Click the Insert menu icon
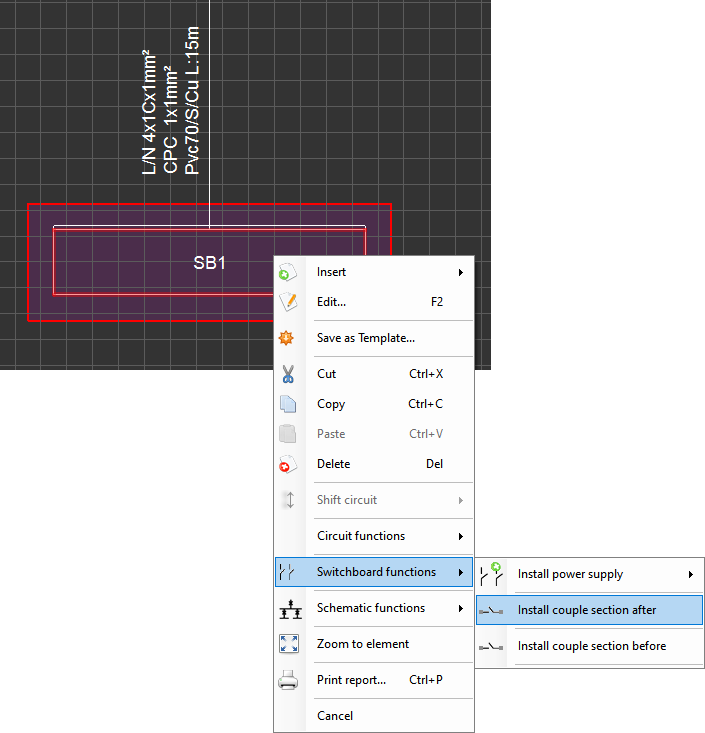Screen dimensions: 705x733 pyautogui.click(x=288, y=273)
